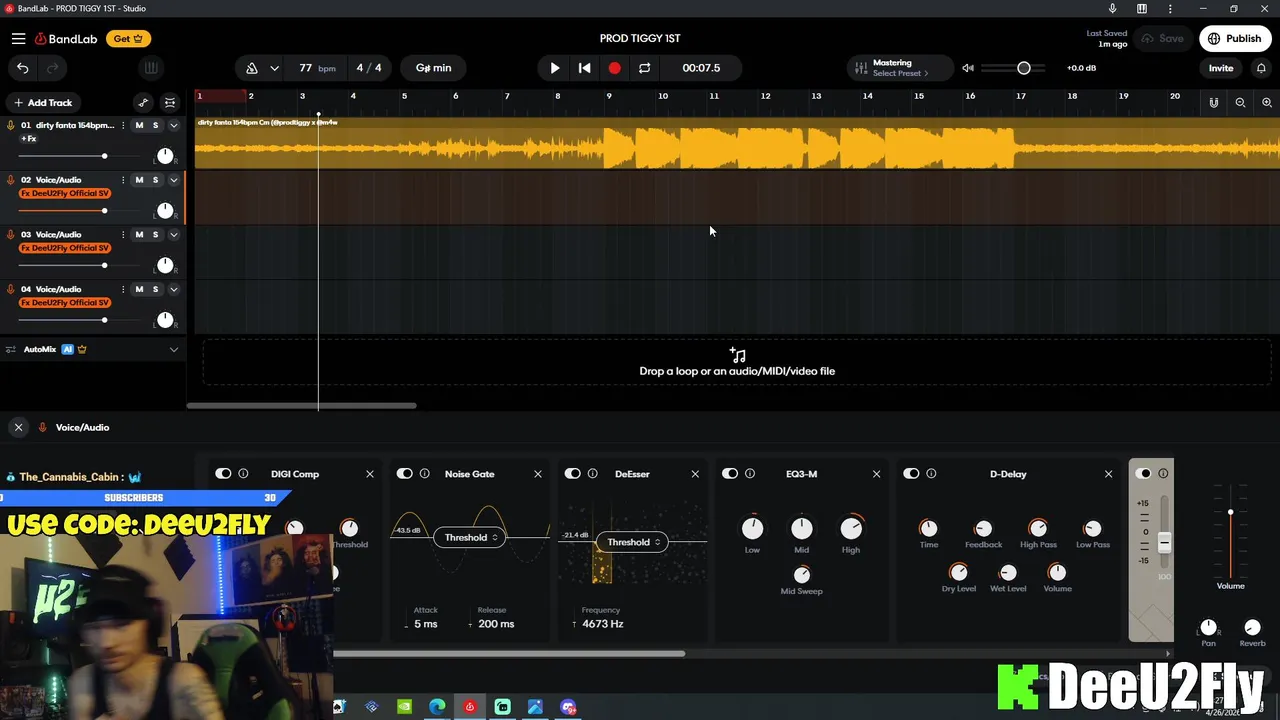Image resolution: width=1280 pixels, height=720 pixels.
Task: Click the master volume speaker icon
Action: pos(968,68)
